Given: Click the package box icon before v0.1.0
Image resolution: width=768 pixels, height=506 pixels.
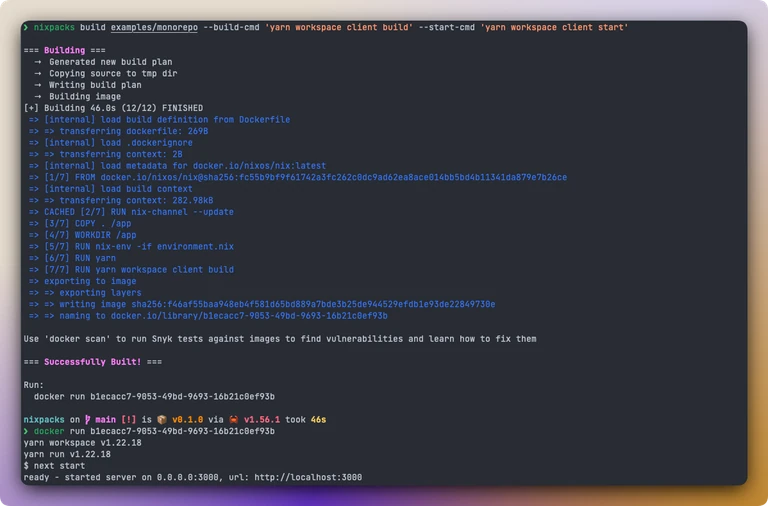Looking at the screenshot, I should click(x=162, y=420).
